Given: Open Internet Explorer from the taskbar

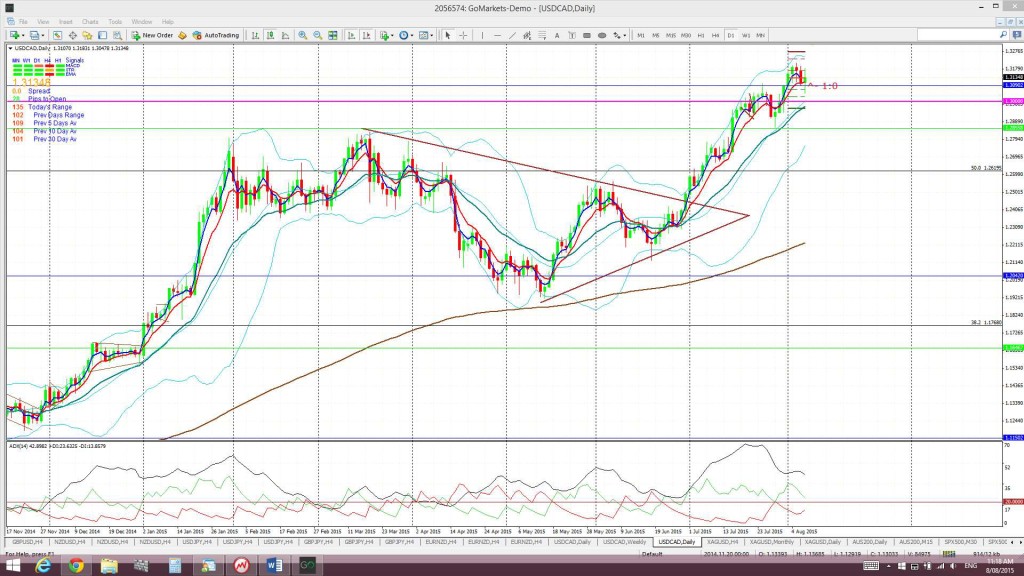Looking at the screenshot, I should click(x=43, y=566).
